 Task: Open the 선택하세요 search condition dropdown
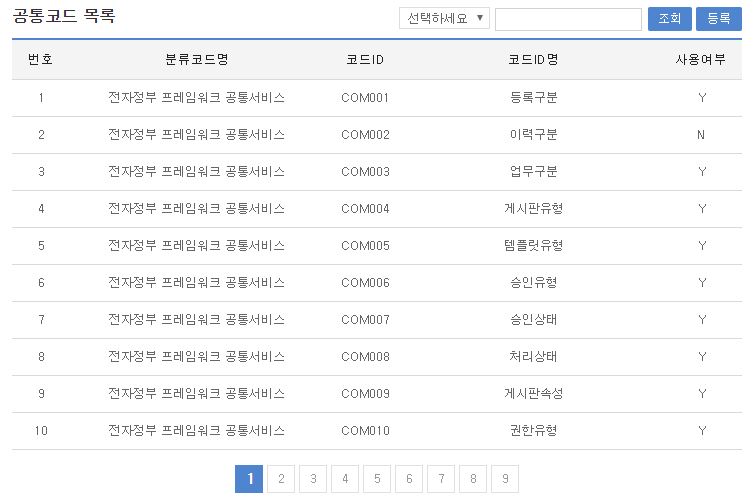click(444, 19)
